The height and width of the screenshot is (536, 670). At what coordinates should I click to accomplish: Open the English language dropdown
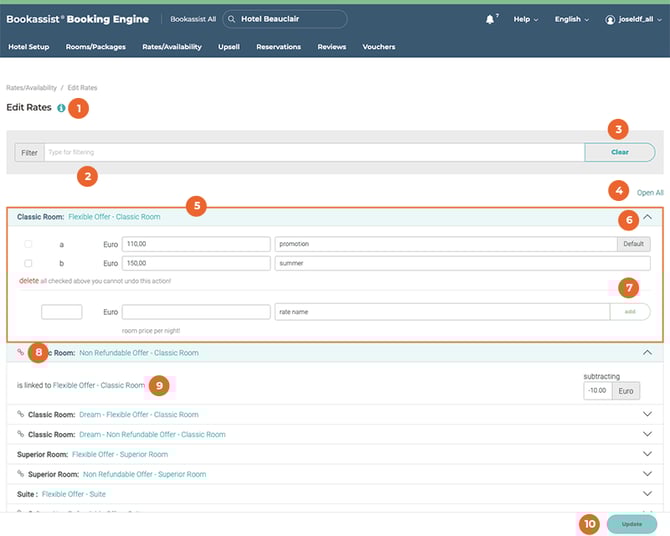pyautogui.click(x=573, y=19)
